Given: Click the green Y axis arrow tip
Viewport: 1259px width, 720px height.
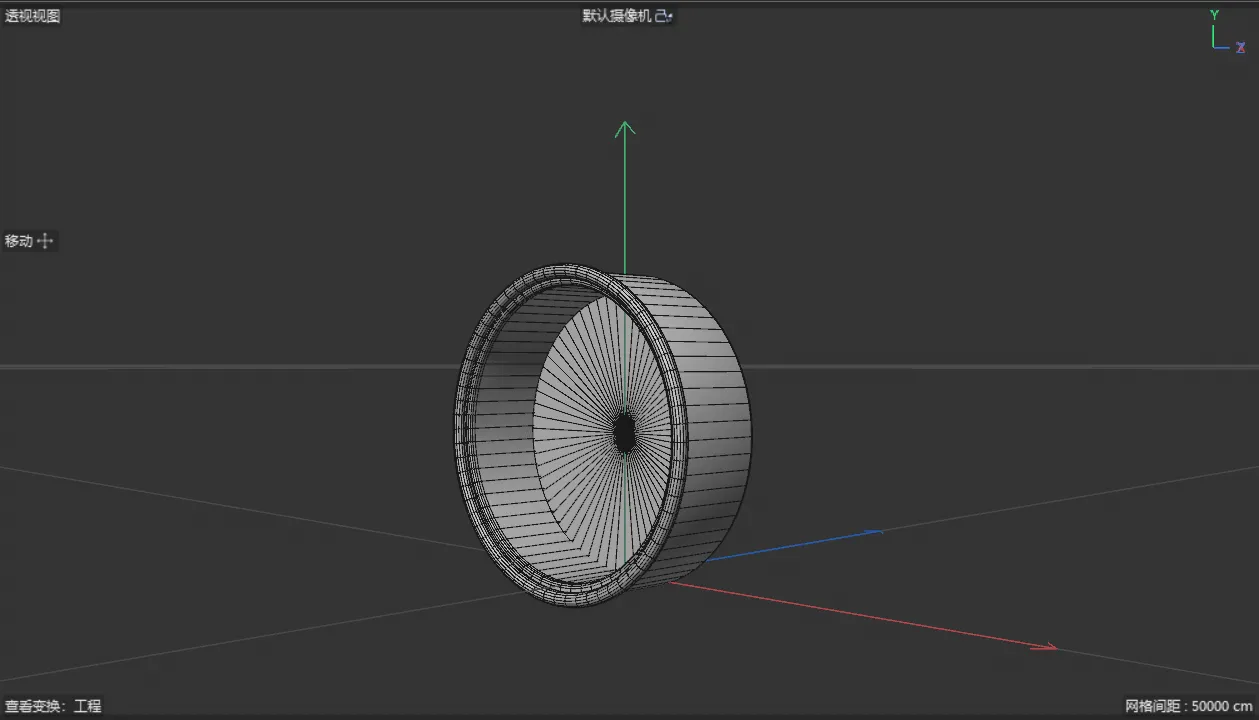Looking at the screenshot, I should click(625, 127).
